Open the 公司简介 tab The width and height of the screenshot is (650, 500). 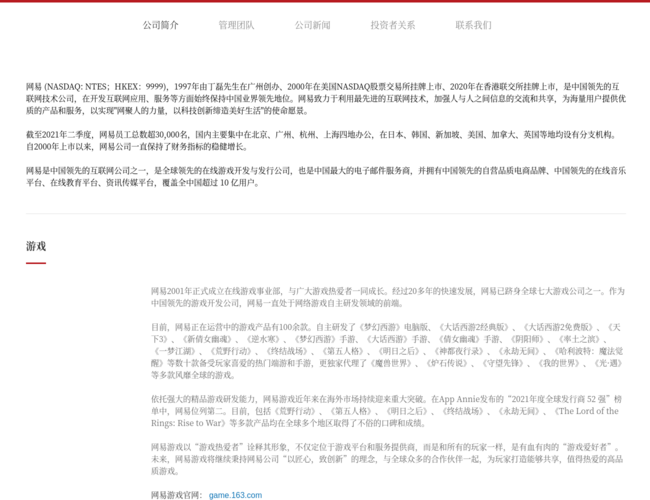click(160, 25)
